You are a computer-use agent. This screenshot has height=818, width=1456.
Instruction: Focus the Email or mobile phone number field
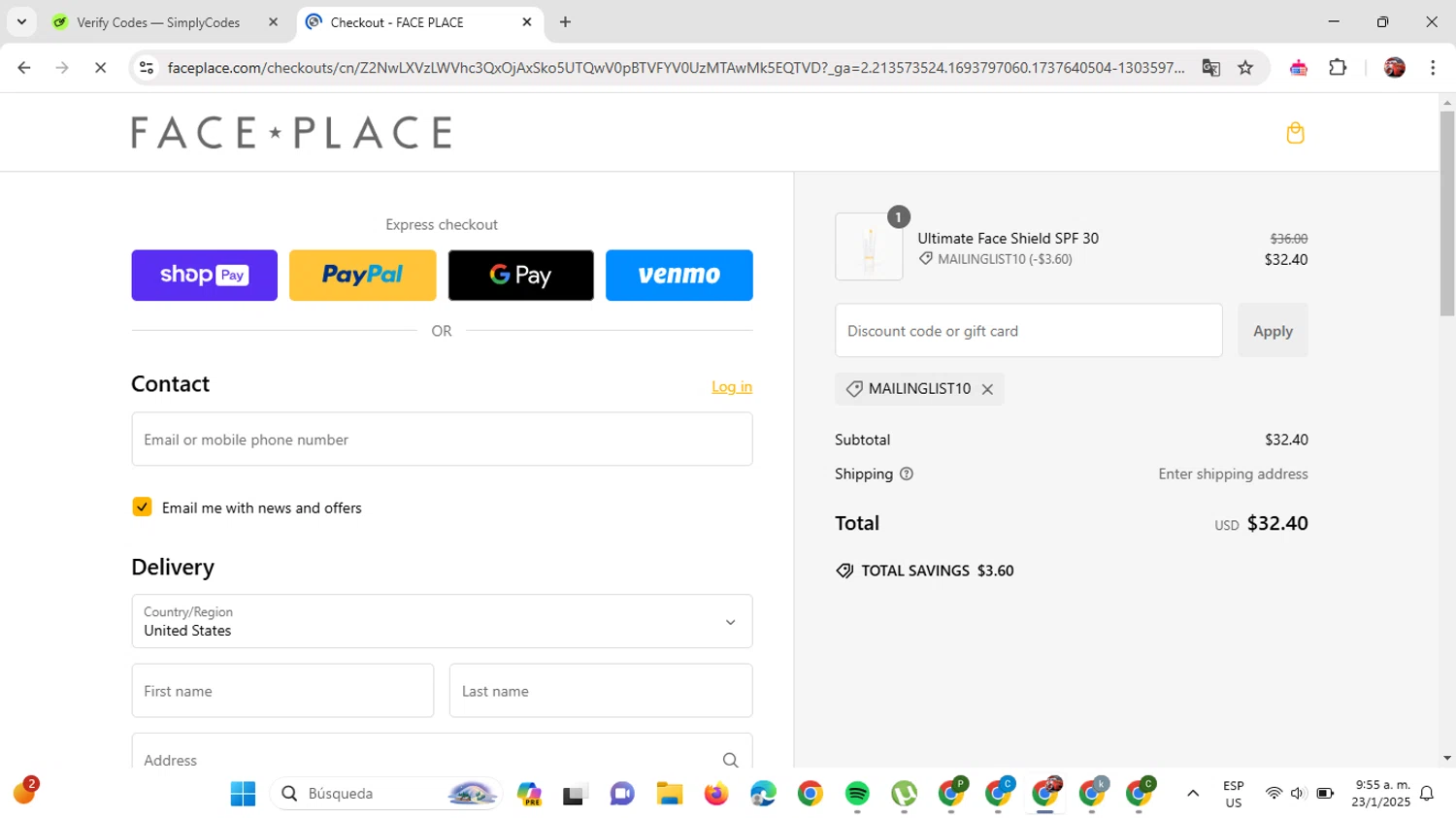click(x=442, y=440)
